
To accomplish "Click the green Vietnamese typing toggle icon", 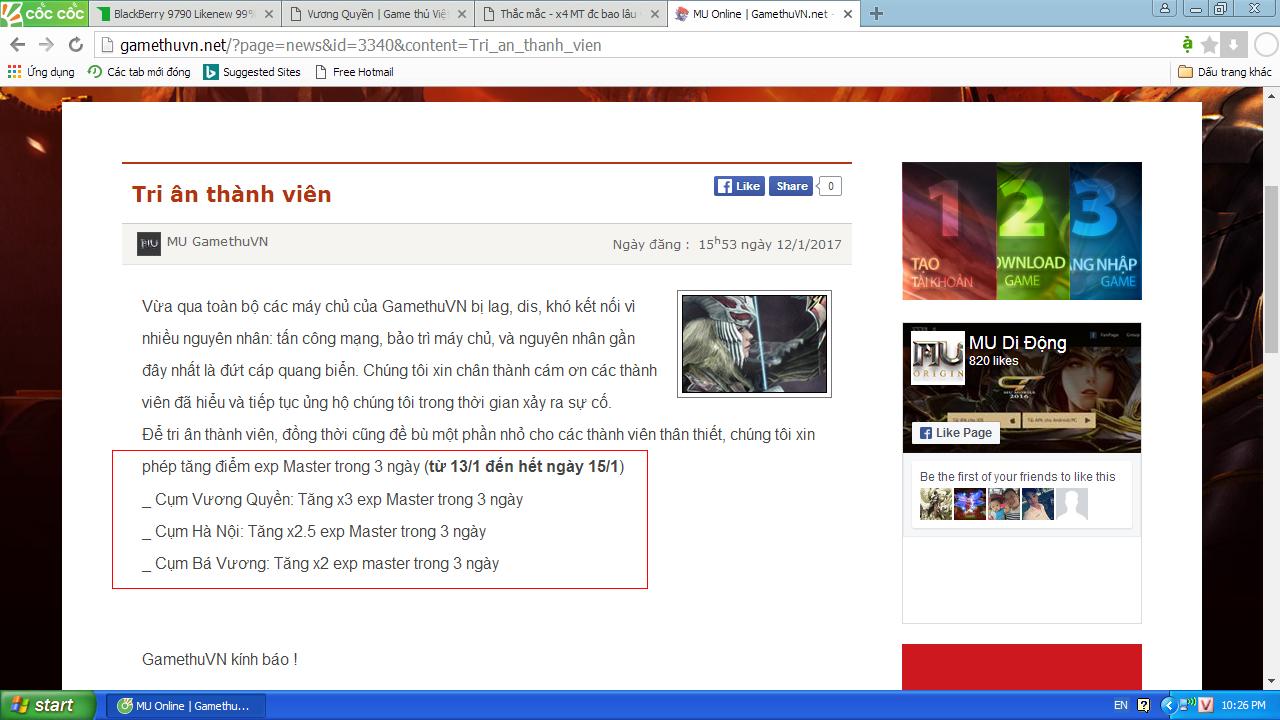I will tap(1187, 45).
